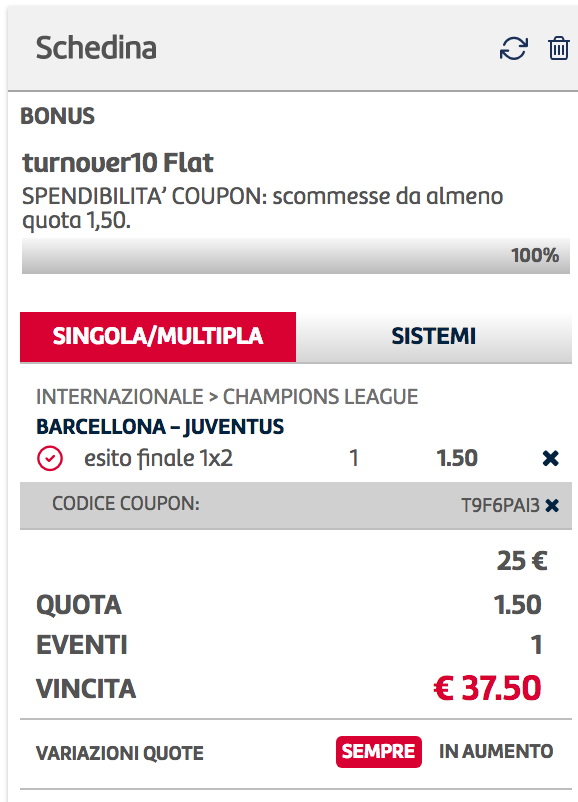Open Internazionale > Champions League breadcrumb

click(227, 396)
